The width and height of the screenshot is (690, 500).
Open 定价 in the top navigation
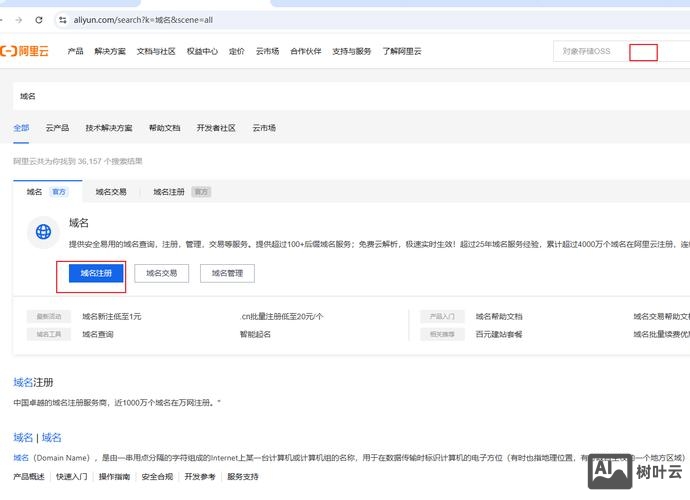(236, 51)
